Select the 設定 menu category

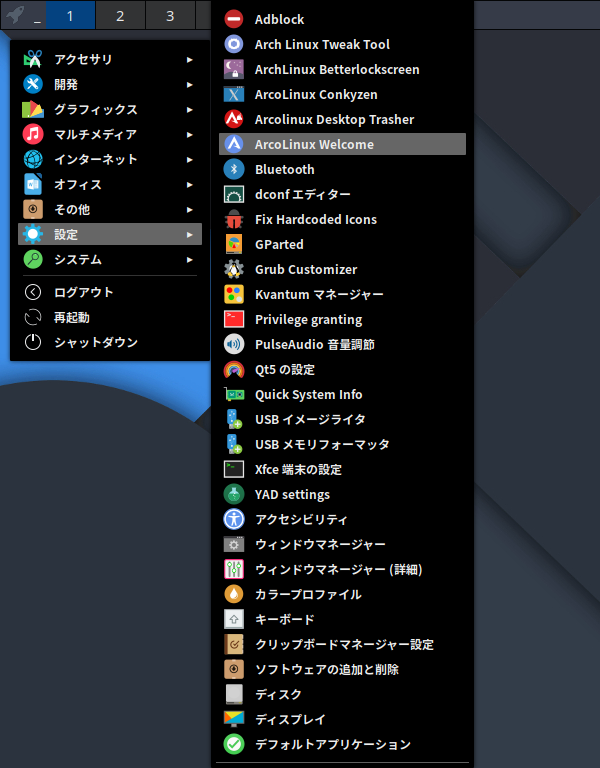point(110,234)
